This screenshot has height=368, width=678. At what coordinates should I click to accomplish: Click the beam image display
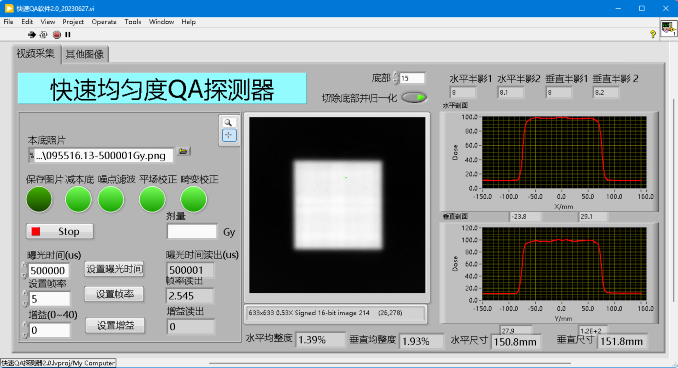tap(337, 205)
